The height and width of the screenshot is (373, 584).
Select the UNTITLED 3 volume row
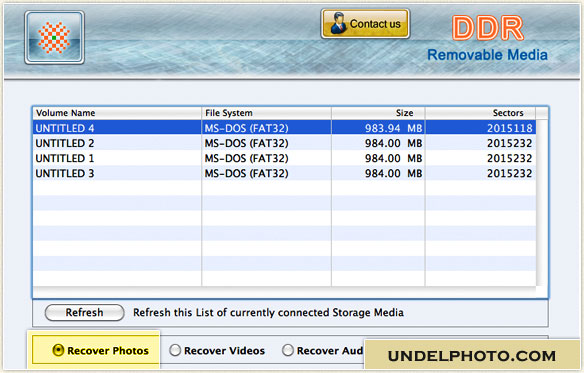(x=285, y=173)
